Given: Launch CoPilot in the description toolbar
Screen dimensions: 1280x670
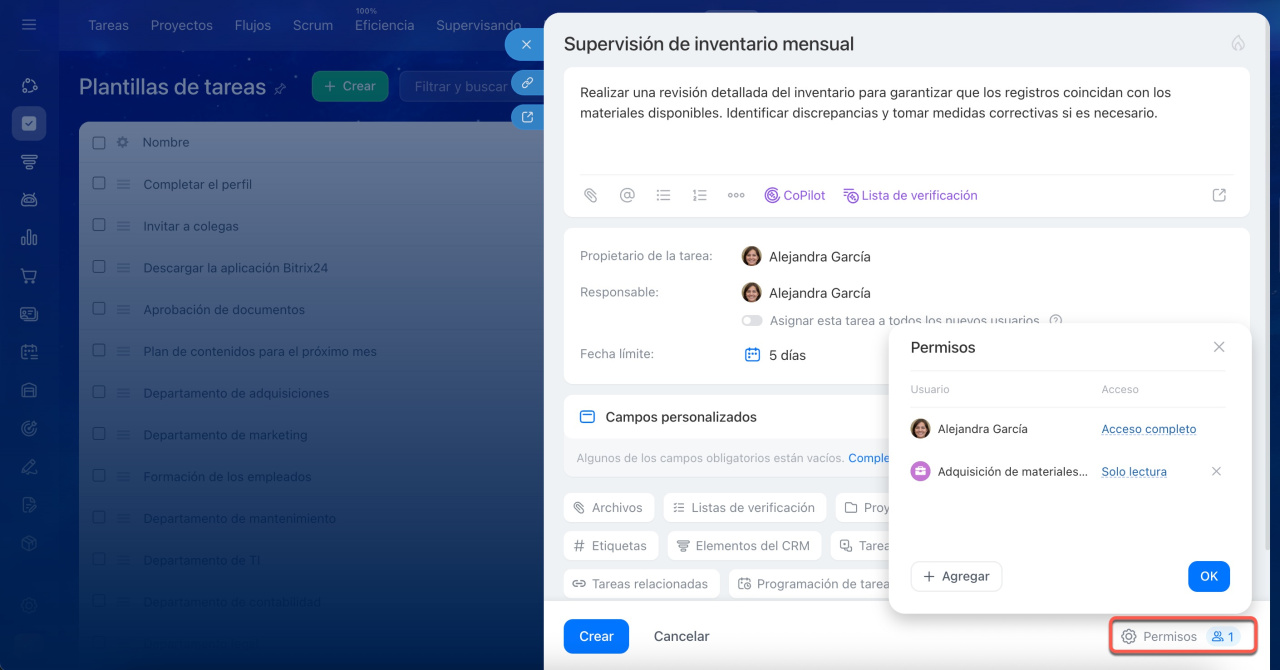Looking at the screenshot, I should tap(795, 196).
